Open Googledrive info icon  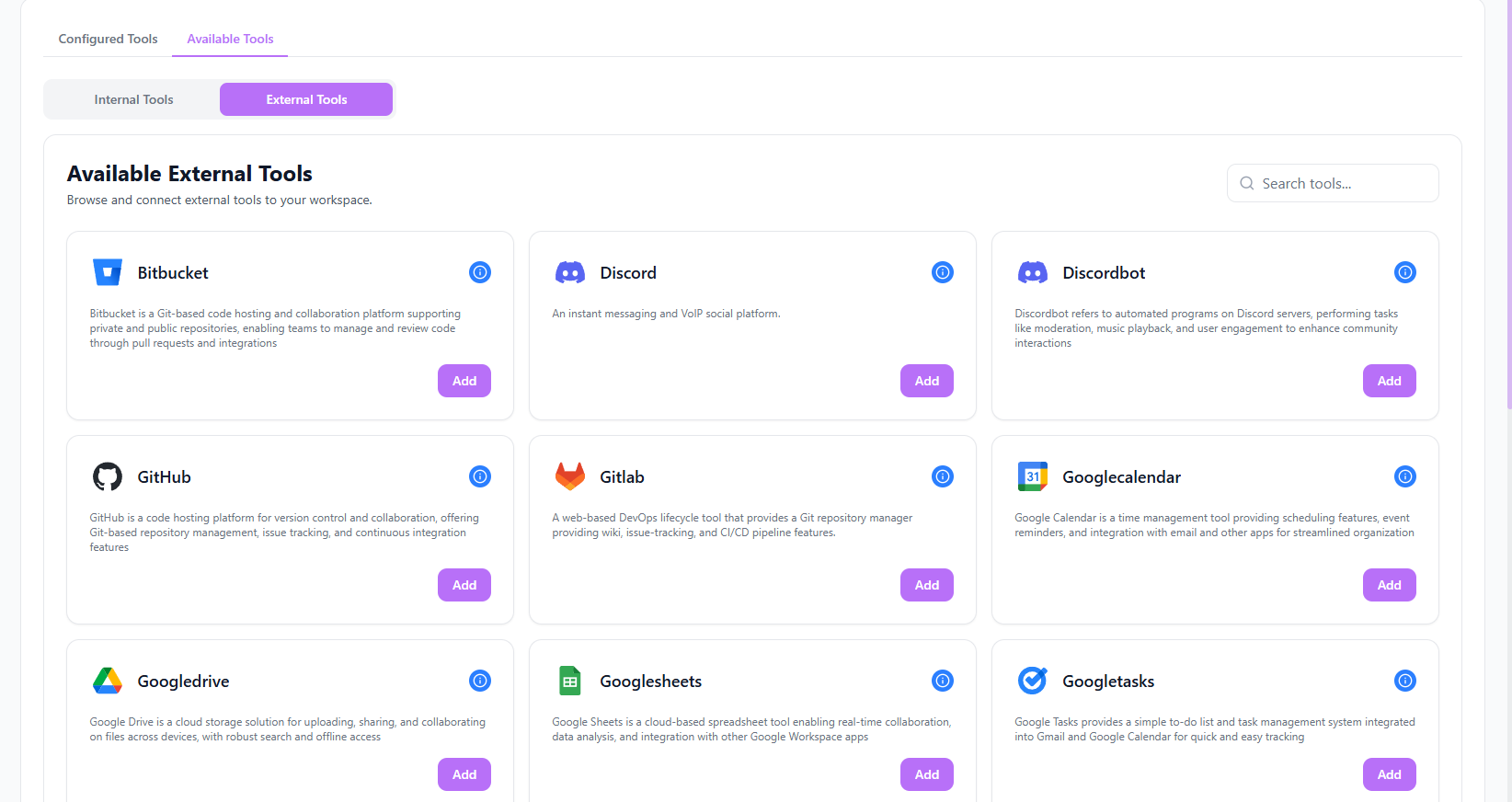(480, 681)
